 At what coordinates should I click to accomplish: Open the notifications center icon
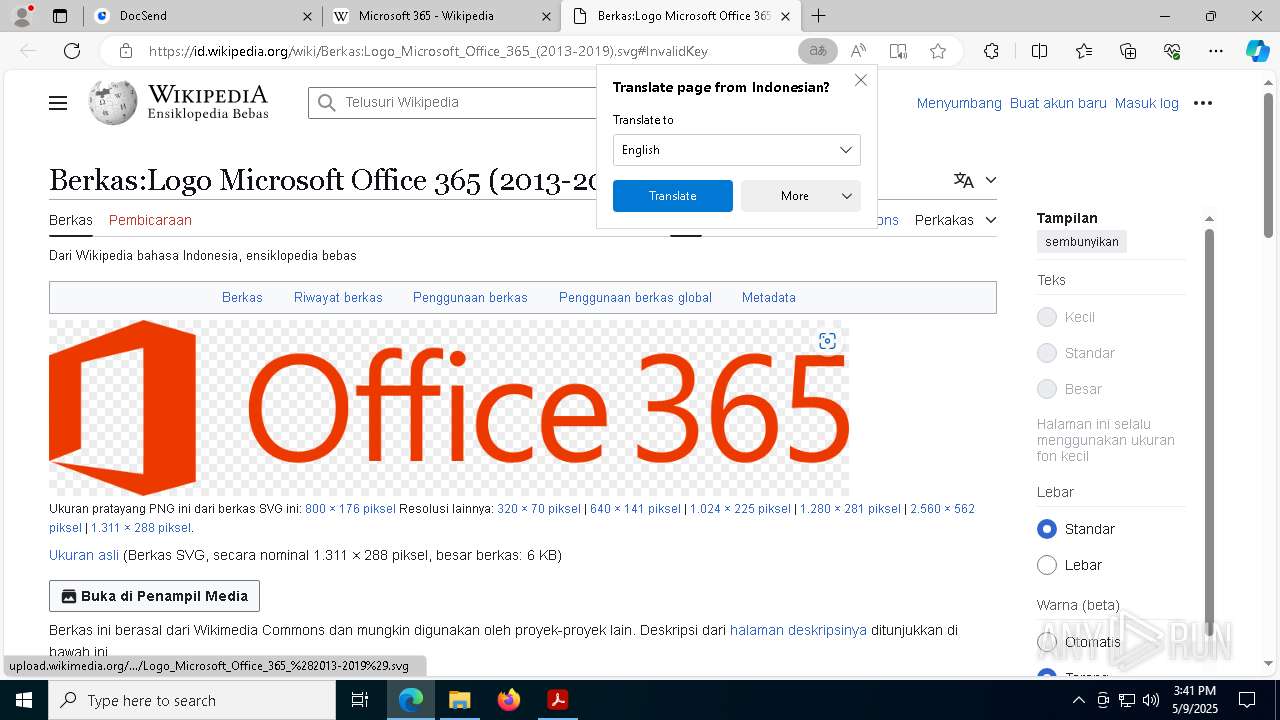click(x=1247, y=700)
